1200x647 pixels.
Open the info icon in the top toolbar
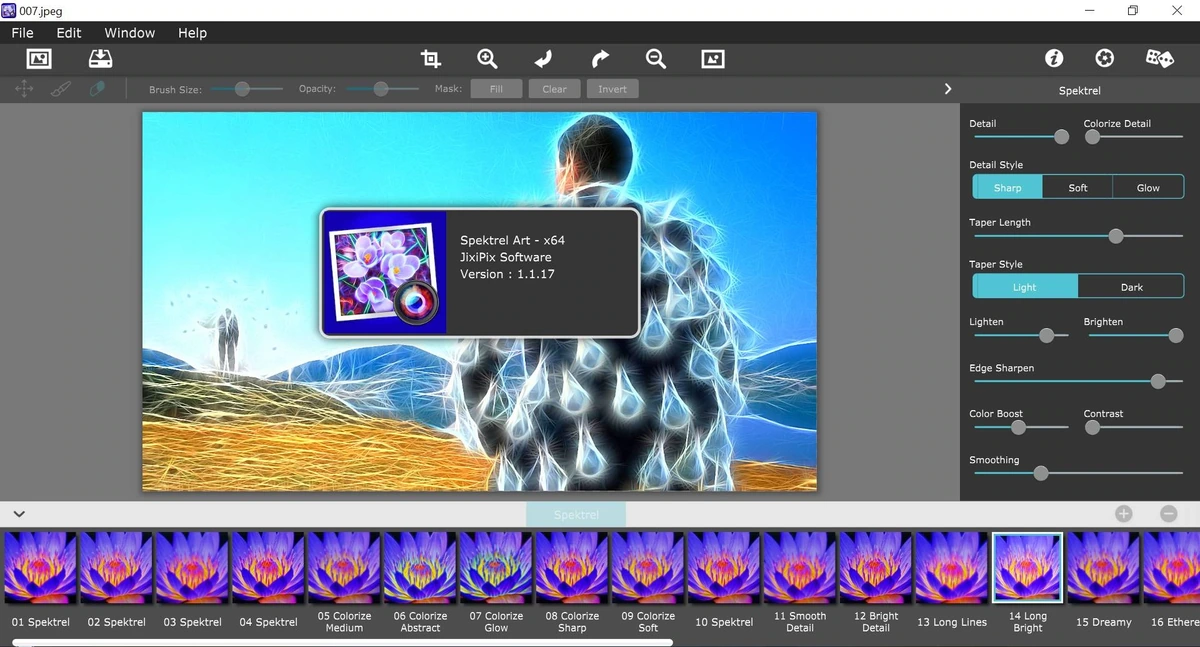coord(1054,59)
